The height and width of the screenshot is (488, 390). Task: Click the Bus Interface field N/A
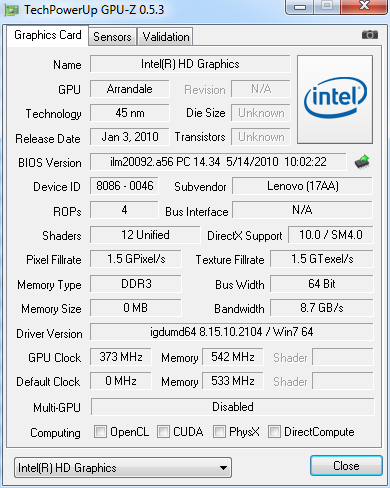303,210
